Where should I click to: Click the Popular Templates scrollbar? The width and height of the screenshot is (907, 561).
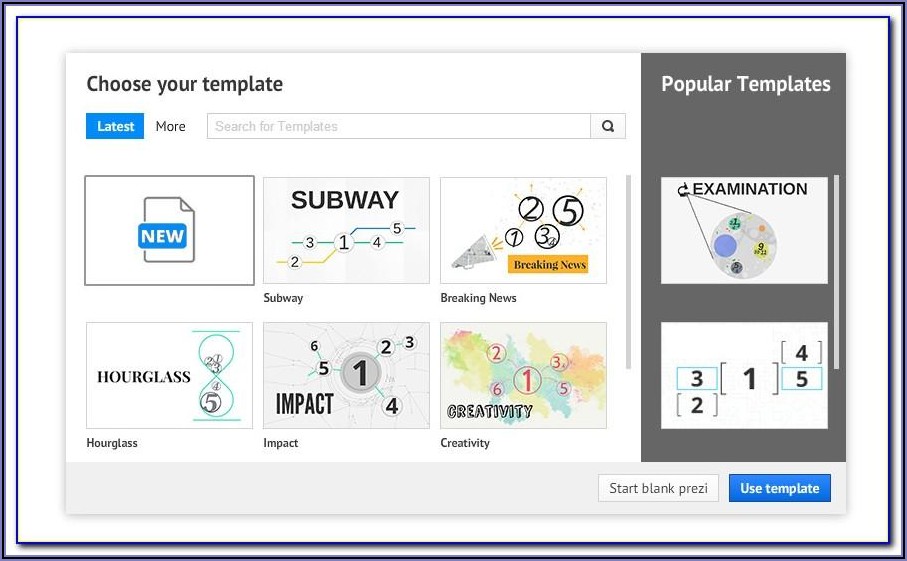(836, 270)
